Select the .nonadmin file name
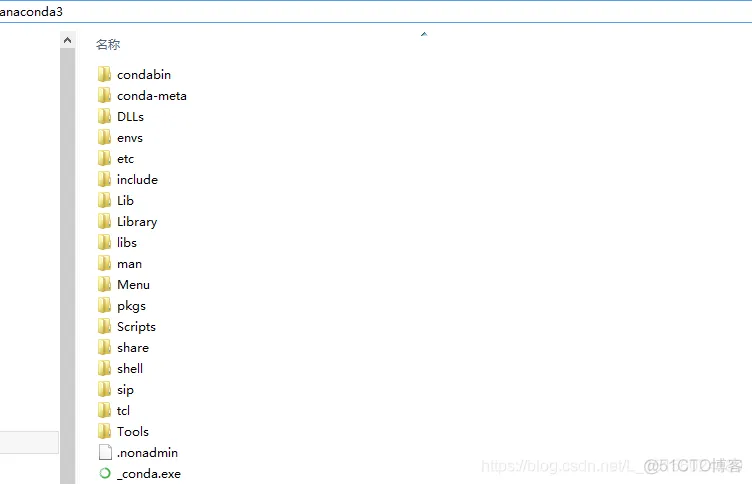 [x=147, y=453]
